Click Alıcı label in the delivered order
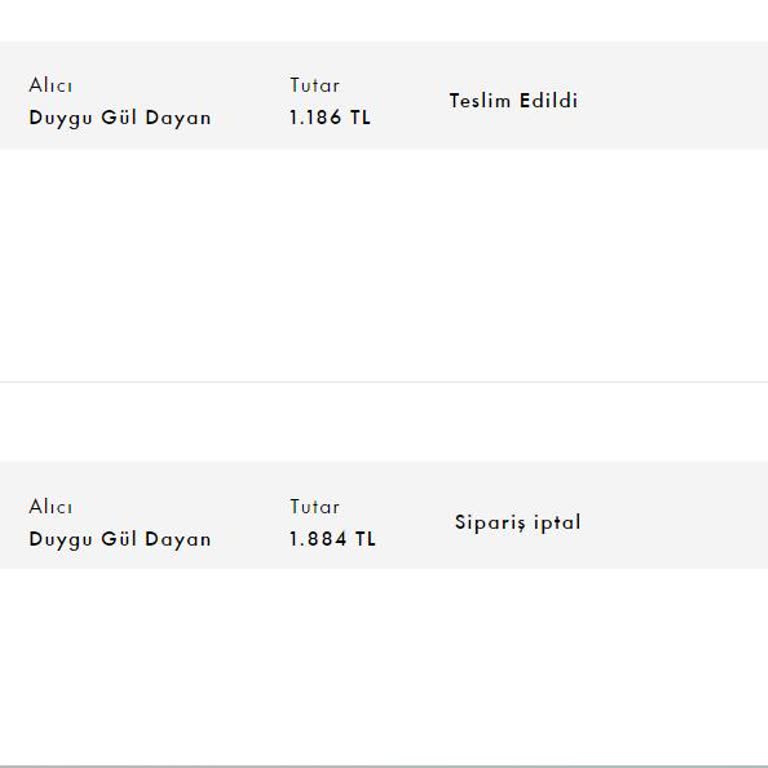Screen dimensions: 768x768 pyautogui.click(x=50, y=86)
